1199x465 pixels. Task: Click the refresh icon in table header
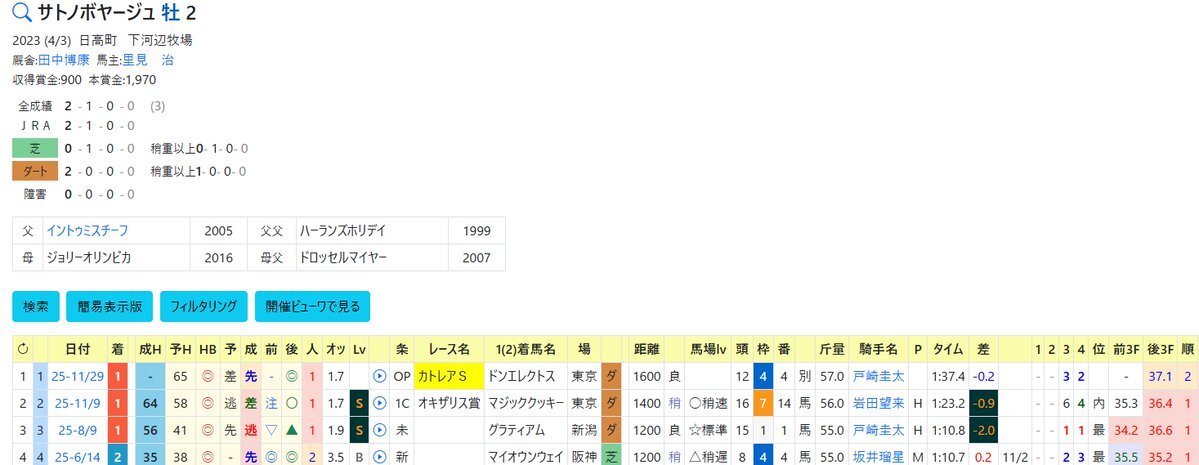pyautogui.click(x=22, y=350)
